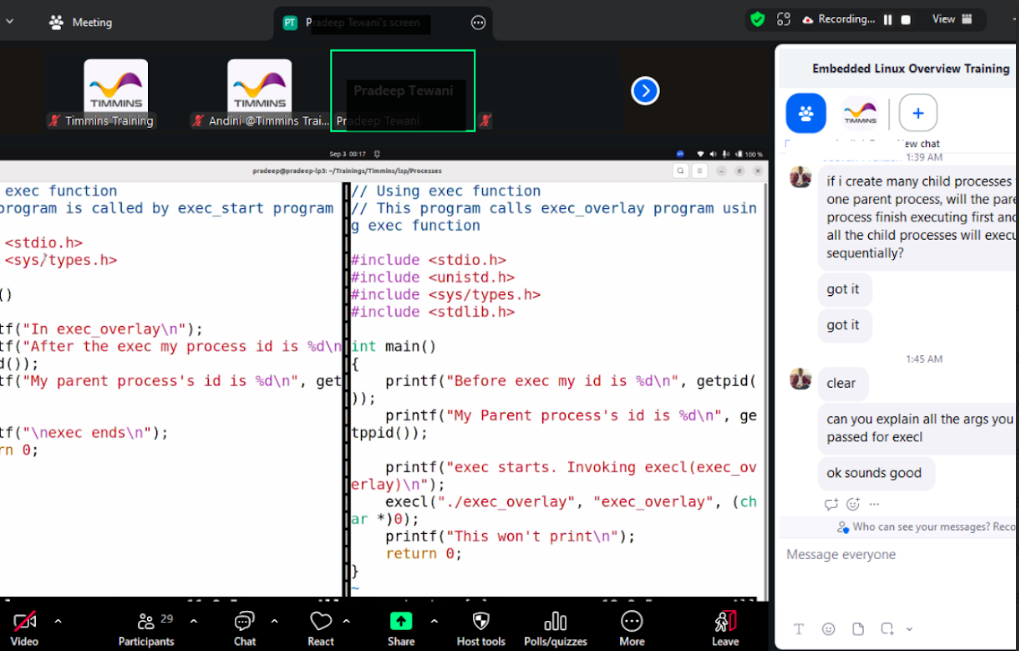Expand the arrow next to Participants
Viewport: 1019px width, 651px height.
pyautogui.click(x=193, y=621)
